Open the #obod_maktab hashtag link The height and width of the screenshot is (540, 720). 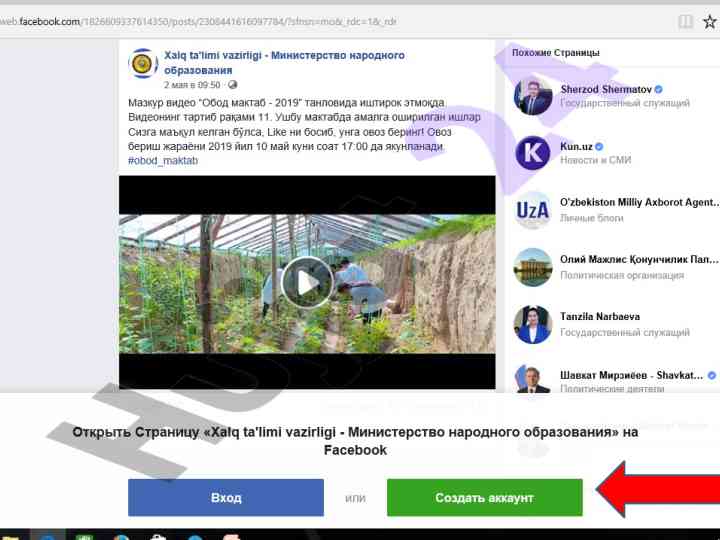pyautogui.click(x=163, y=161)
